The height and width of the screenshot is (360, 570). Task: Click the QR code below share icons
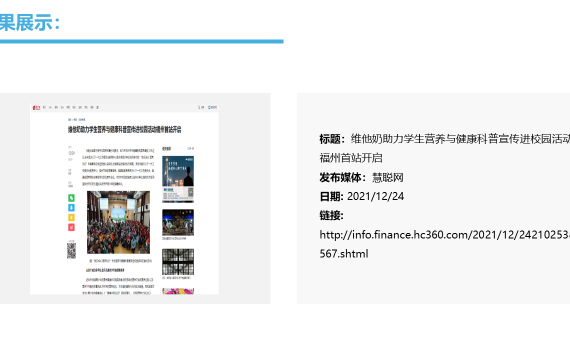pos(71,251)
